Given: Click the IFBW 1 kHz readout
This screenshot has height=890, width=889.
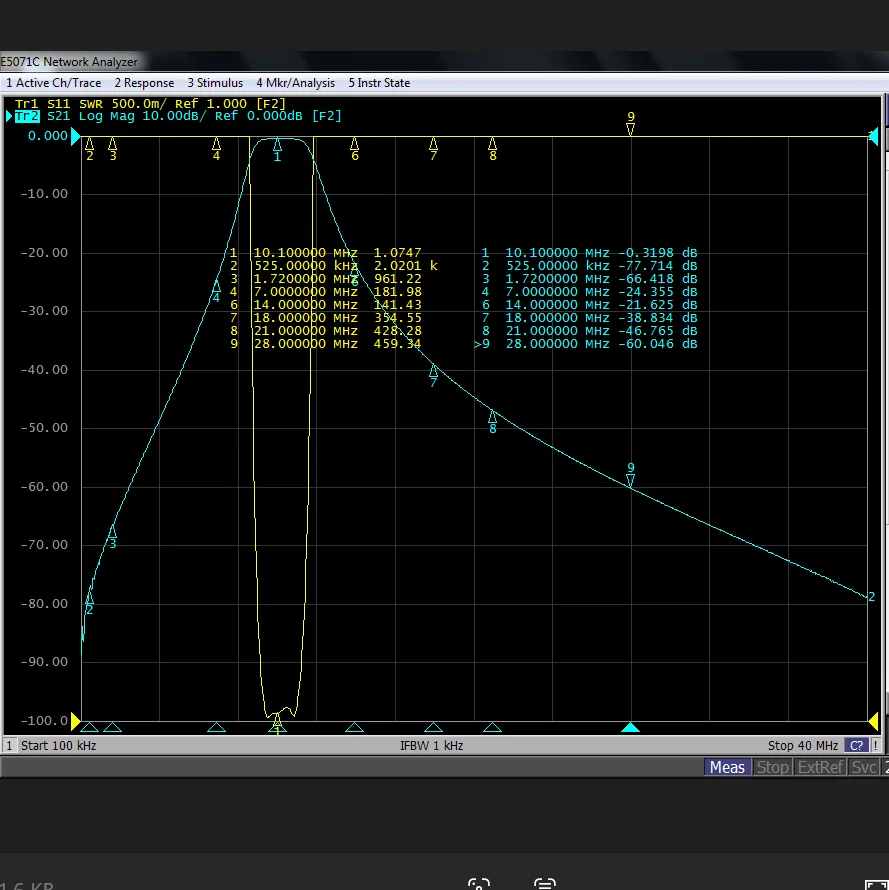Looking at the screenshot, I should (x=431, y=745).
